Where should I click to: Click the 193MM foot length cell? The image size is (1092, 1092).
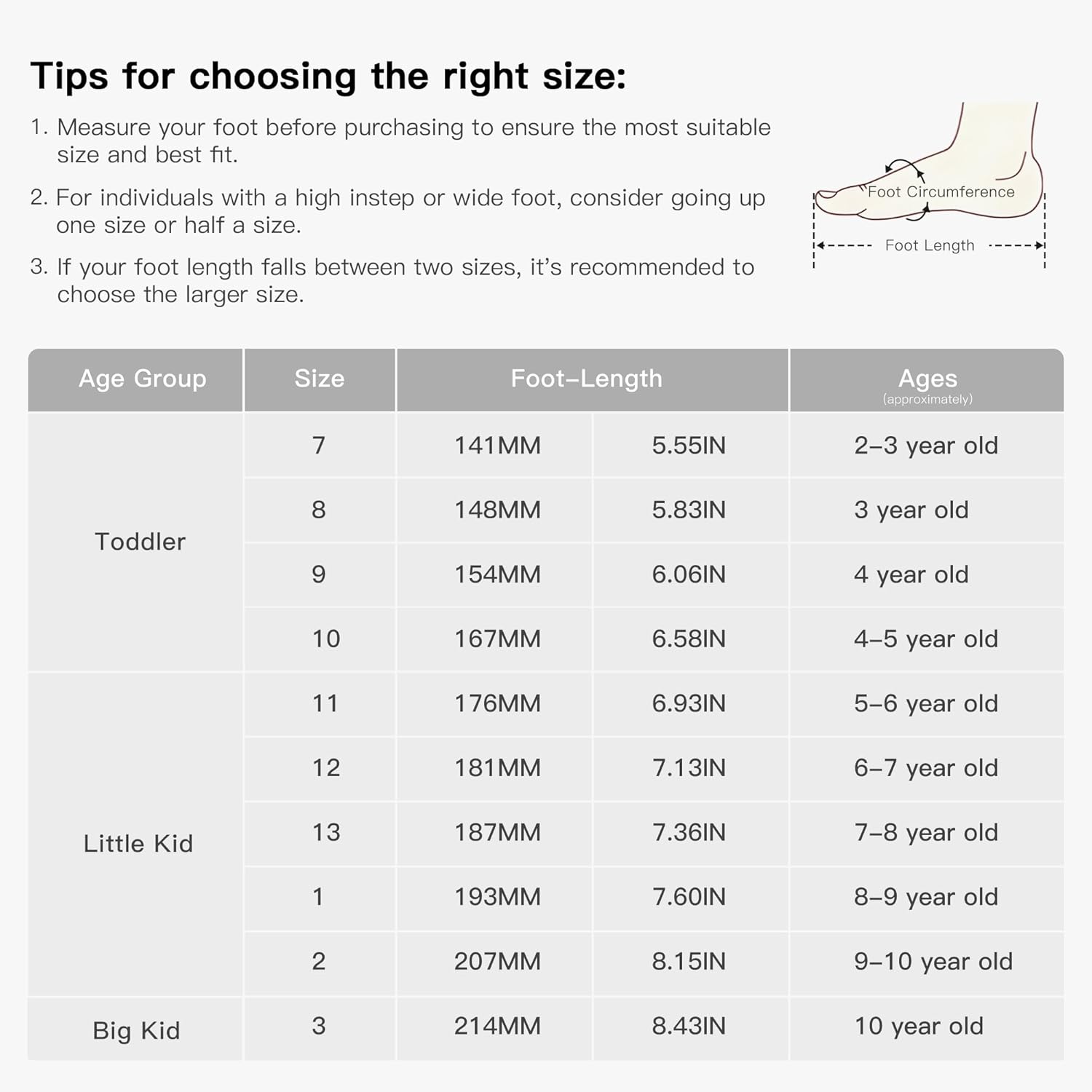494,898
